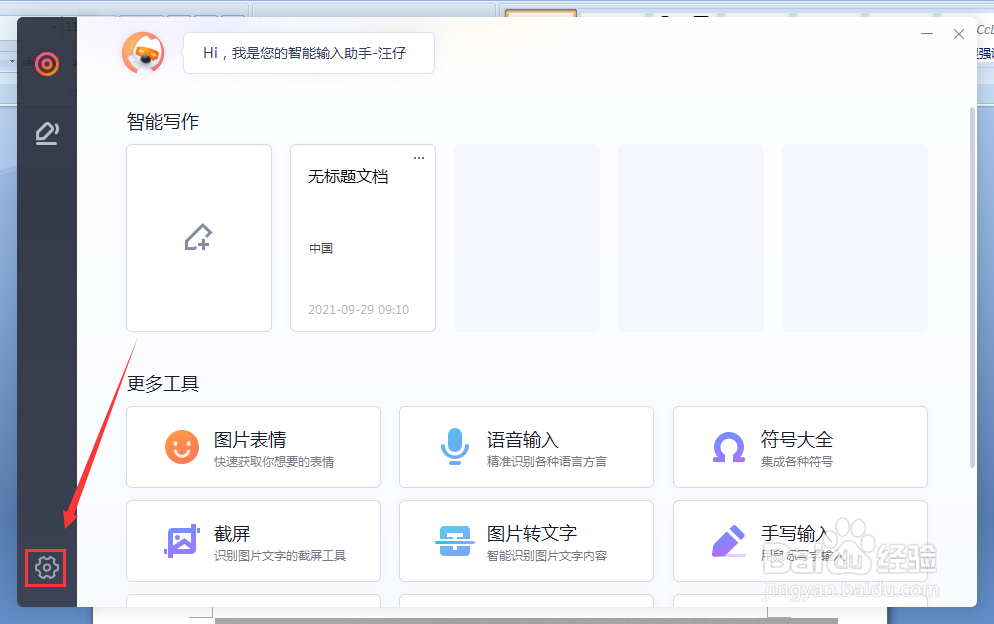
Task: Click the image-to-text scanner icon
Action: point(455,541)
